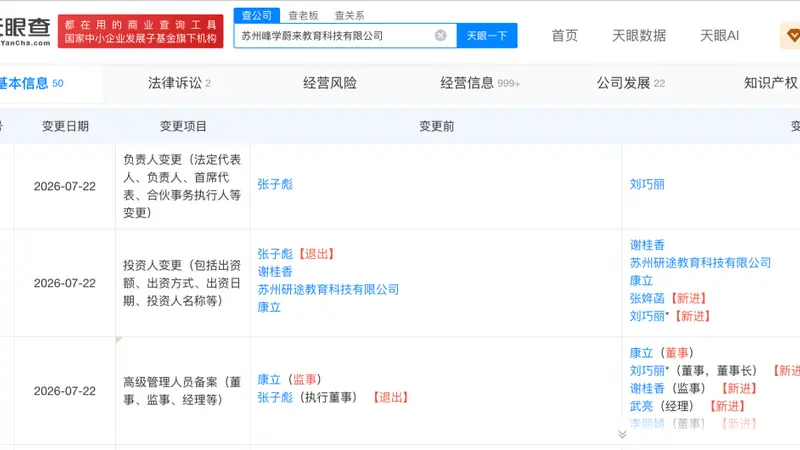Open 康立 link in the 变更后 investor list
The width and height of the screenshot is (800, 450).
(641, 281)
